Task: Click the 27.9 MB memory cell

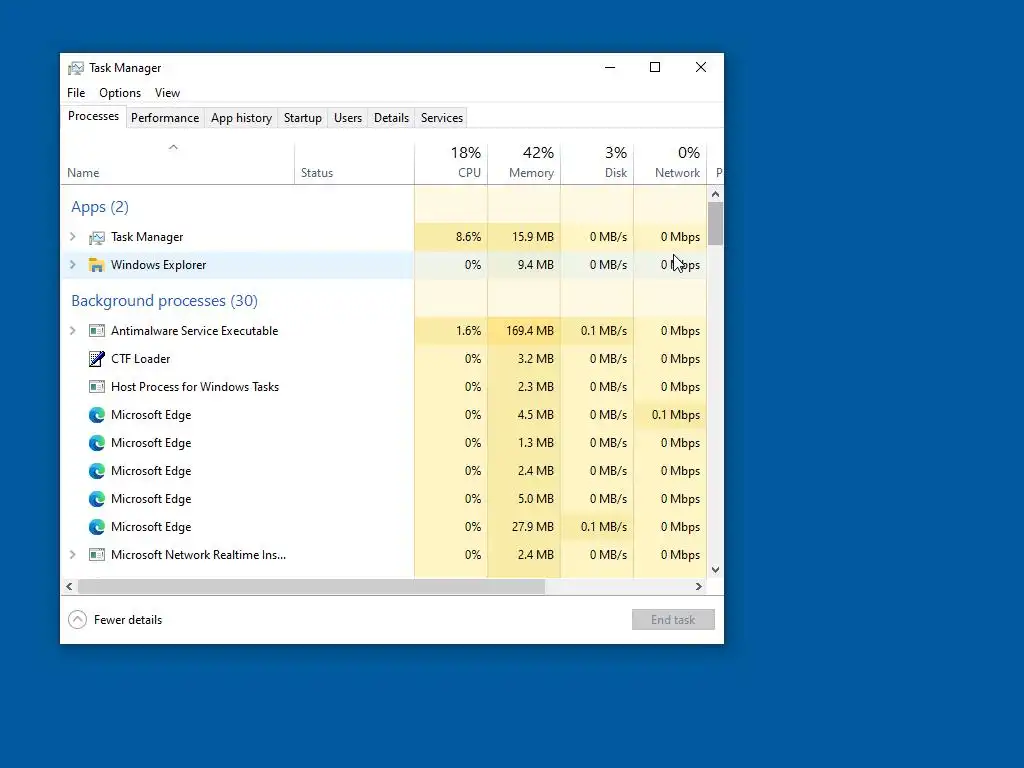Action: pyautogui.click(x=524, y=527)
